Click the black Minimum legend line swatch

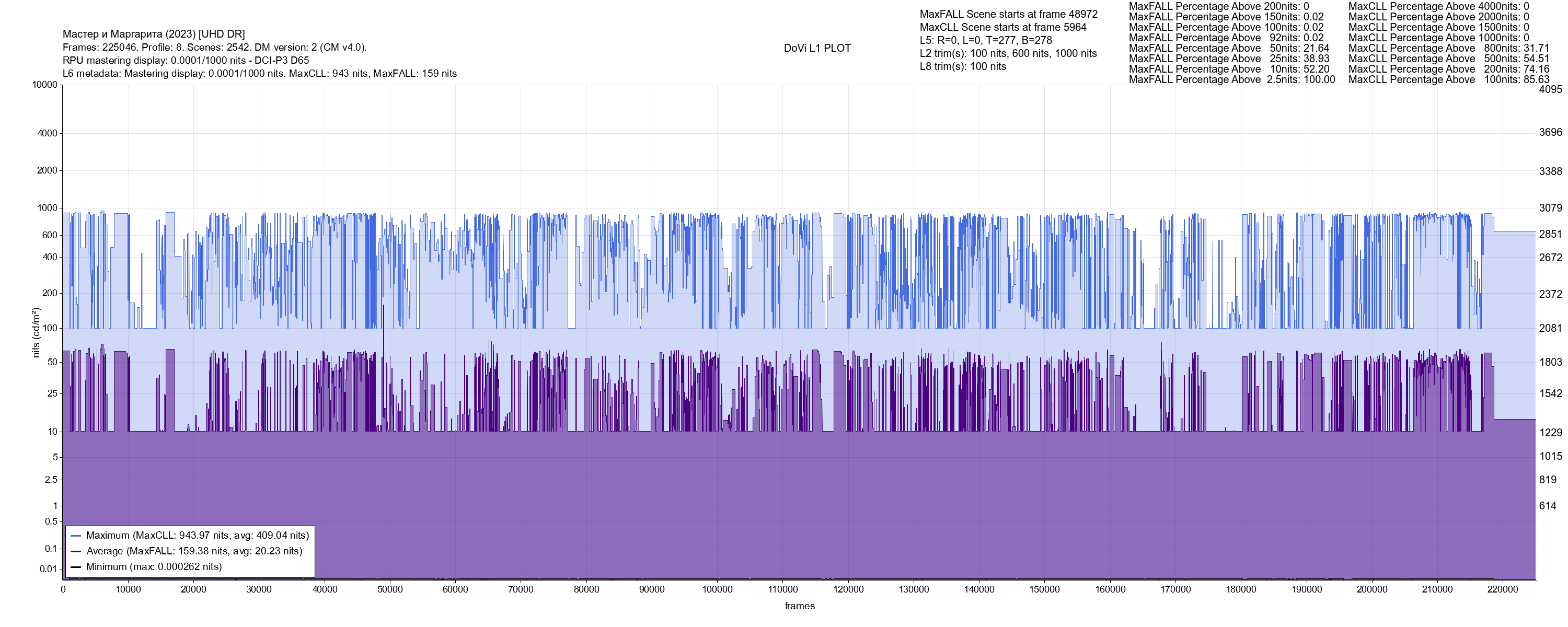point(76,567)
